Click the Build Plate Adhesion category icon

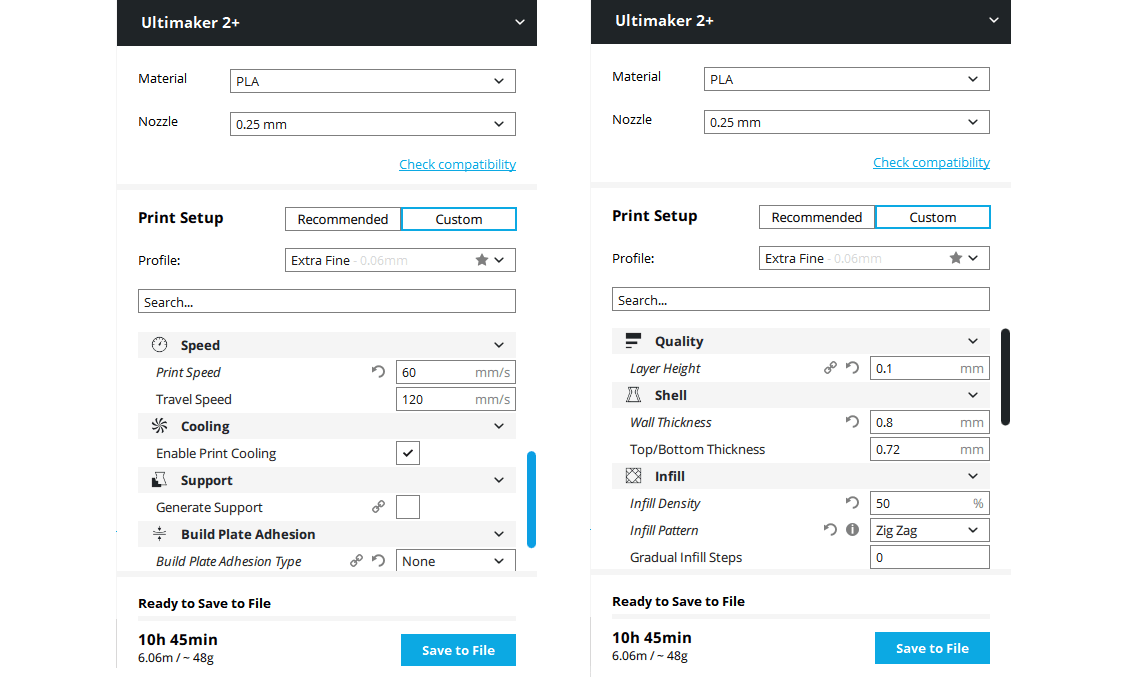click(x=160, y=534)
